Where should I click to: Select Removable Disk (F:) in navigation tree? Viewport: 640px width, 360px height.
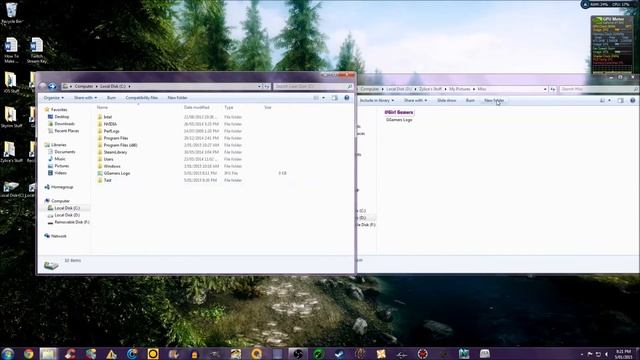point(72,222)
